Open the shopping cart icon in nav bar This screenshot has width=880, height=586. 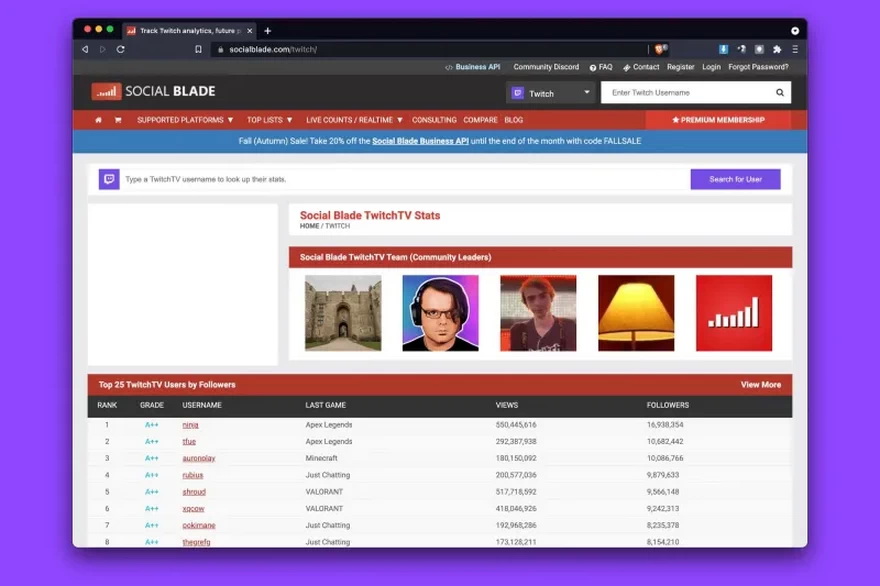[x=118, y=120]
